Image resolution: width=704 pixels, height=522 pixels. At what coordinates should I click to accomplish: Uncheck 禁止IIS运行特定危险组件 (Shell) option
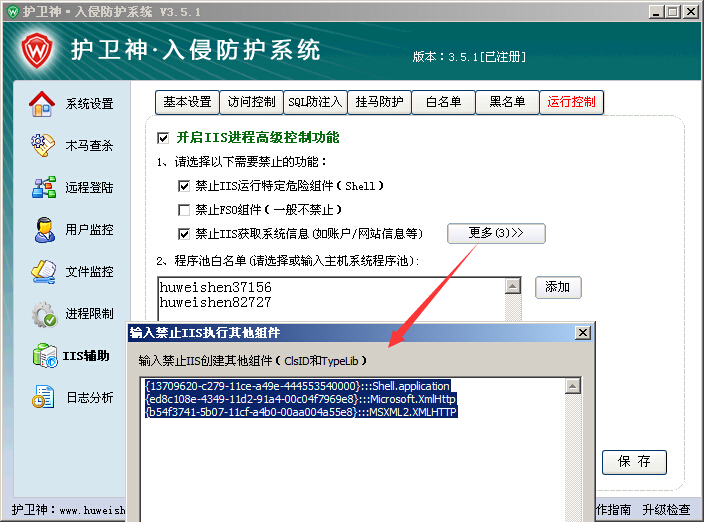[x=183, y=185]
